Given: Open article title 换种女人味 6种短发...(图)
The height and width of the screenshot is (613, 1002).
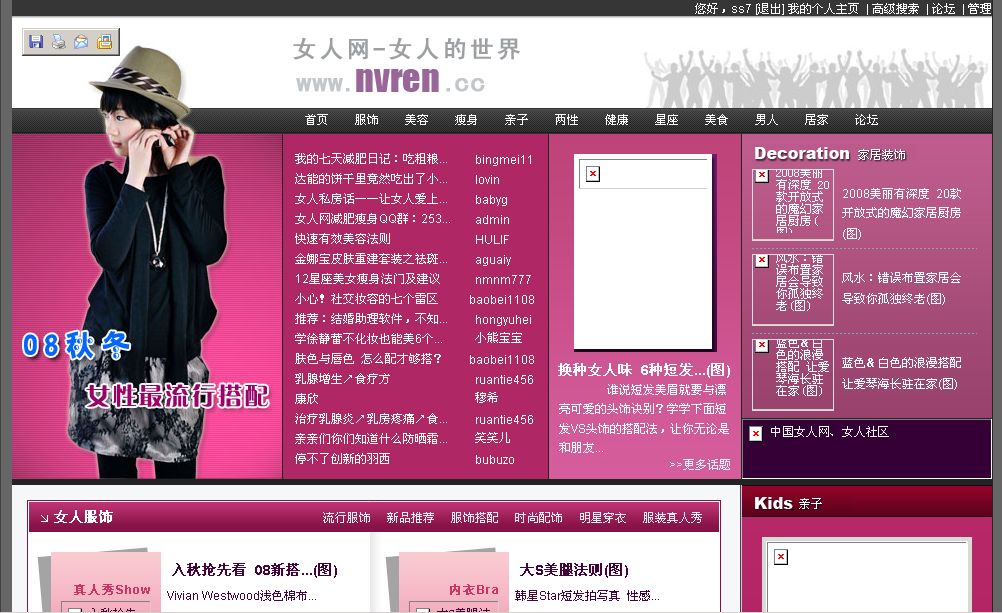Looking at the screenshot, I should point(644,370).
